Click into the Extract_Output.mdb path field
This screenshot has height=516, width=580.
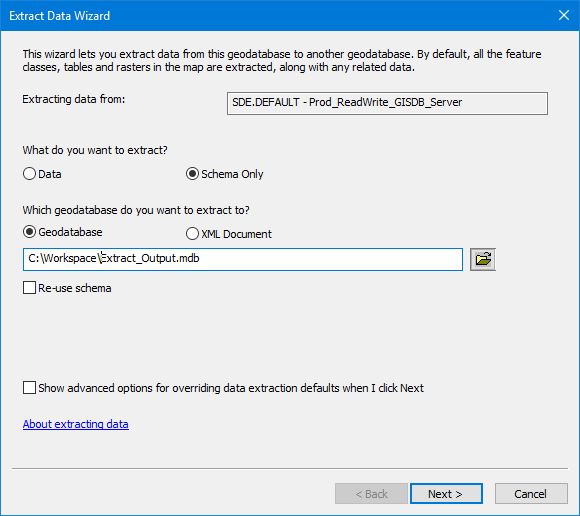click(x=243, y=259)
